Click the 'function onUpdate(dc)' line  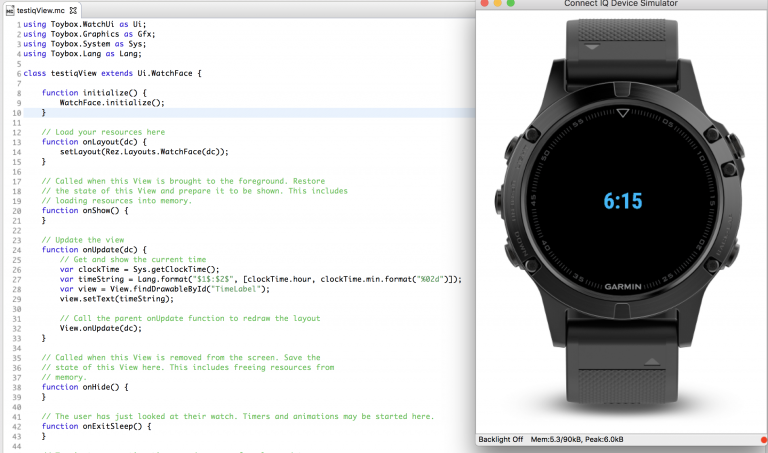click(x=94, y=249)
